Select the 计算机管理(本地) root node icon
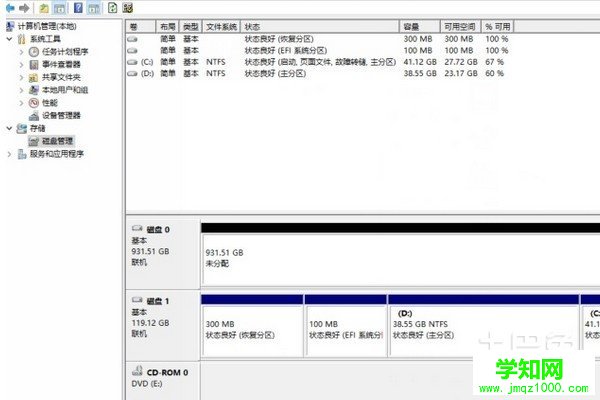Screen dimensions: 600x400 click(x=11, y=26)
